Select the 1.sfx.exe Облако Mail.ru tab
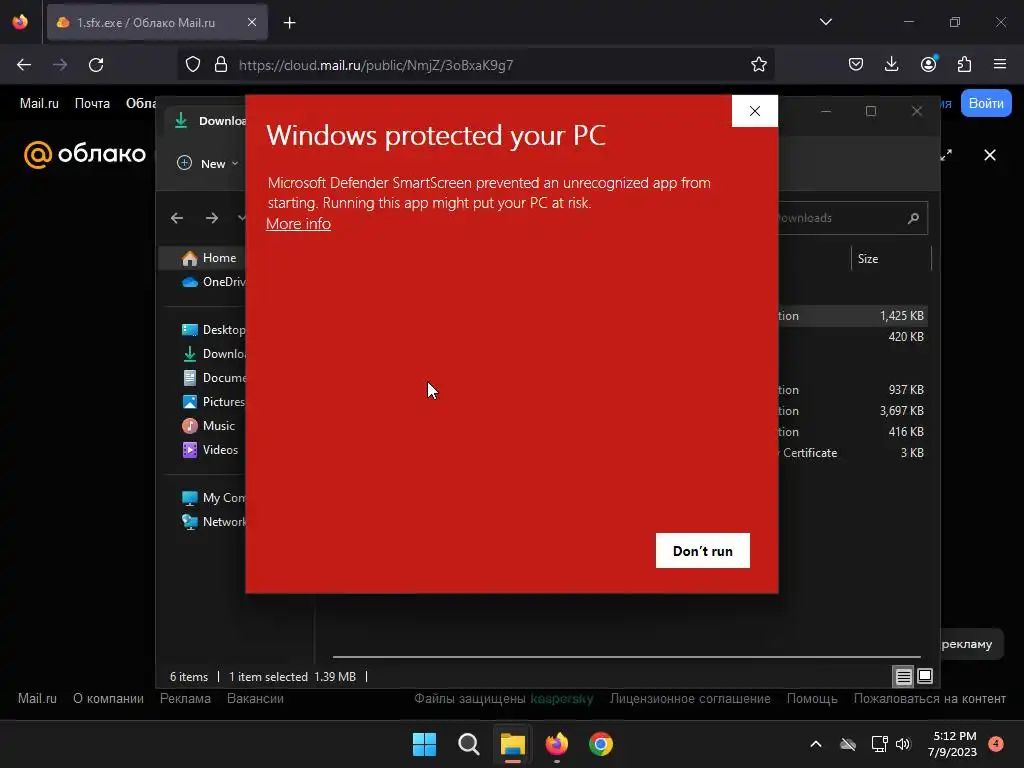Screen dimensions: 1024x768 pos(157,22)
